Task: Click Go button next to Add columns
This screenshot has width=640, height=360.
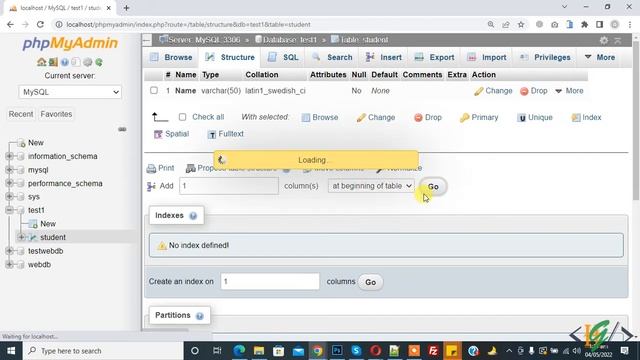Action: (433, 187)
